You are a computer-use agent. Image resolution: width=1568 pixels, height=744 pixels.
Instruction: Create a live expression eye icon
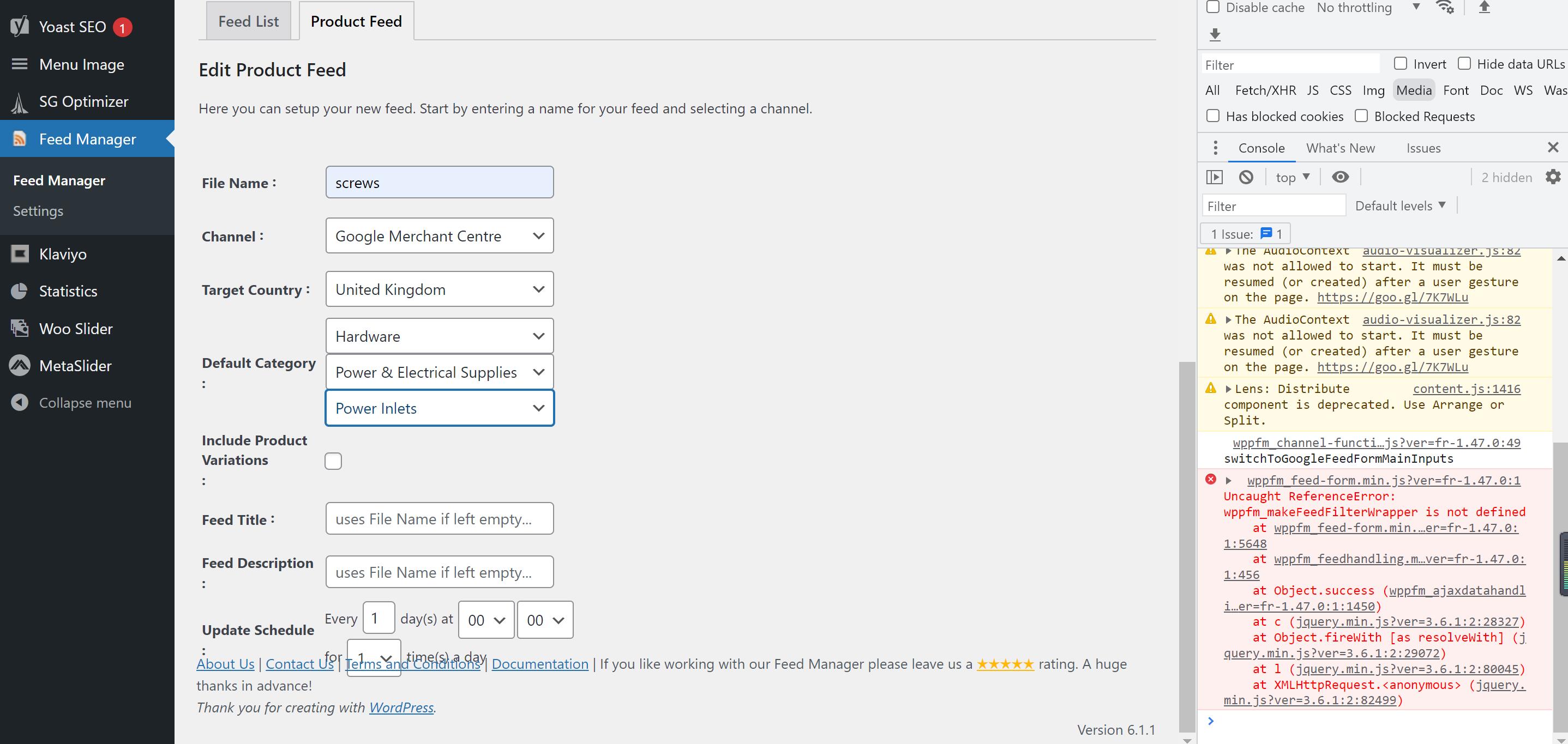click(x=1341, y=177)
